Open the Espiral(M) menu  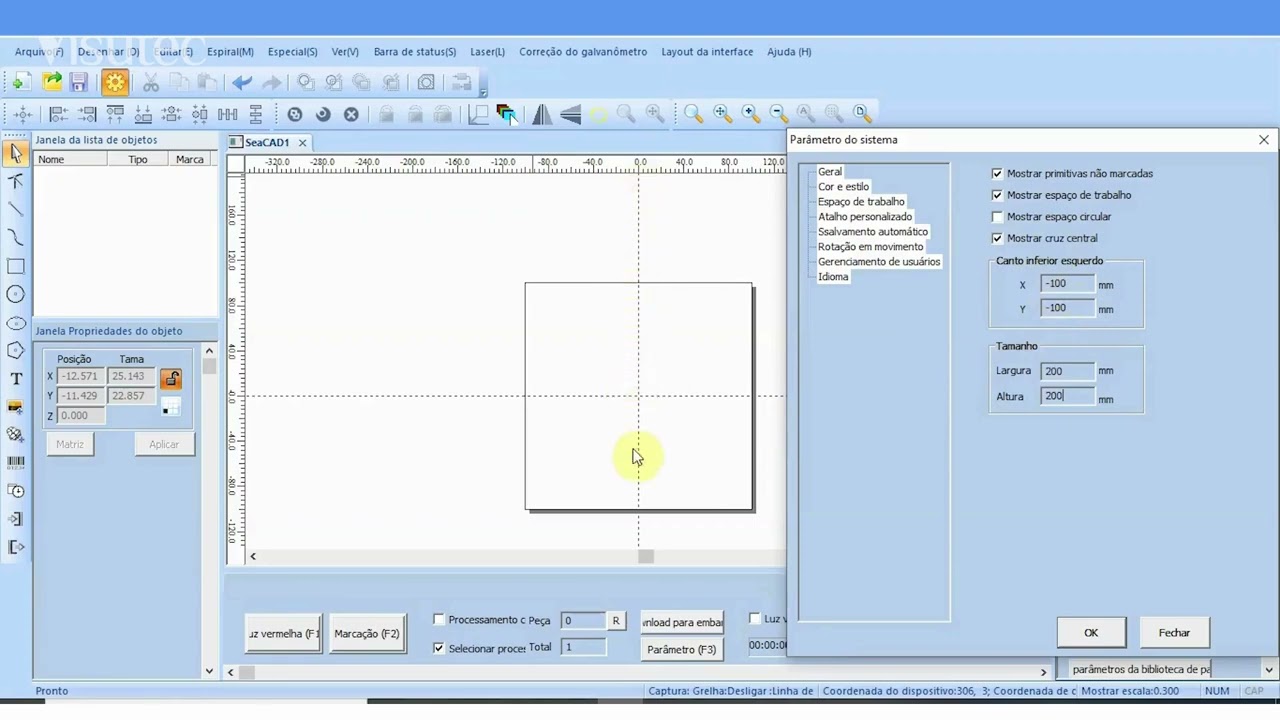(230, 52)
